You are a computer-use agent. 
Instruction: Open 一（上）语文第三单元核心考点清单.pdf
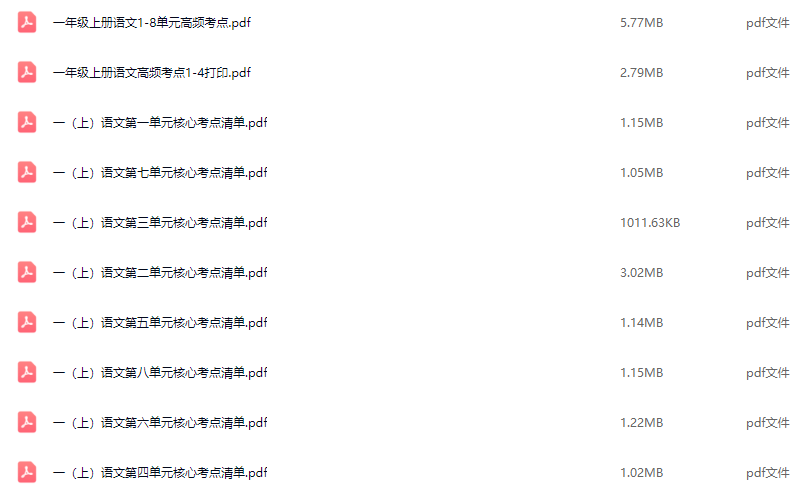pyautogui.click(x=160, y=223)
